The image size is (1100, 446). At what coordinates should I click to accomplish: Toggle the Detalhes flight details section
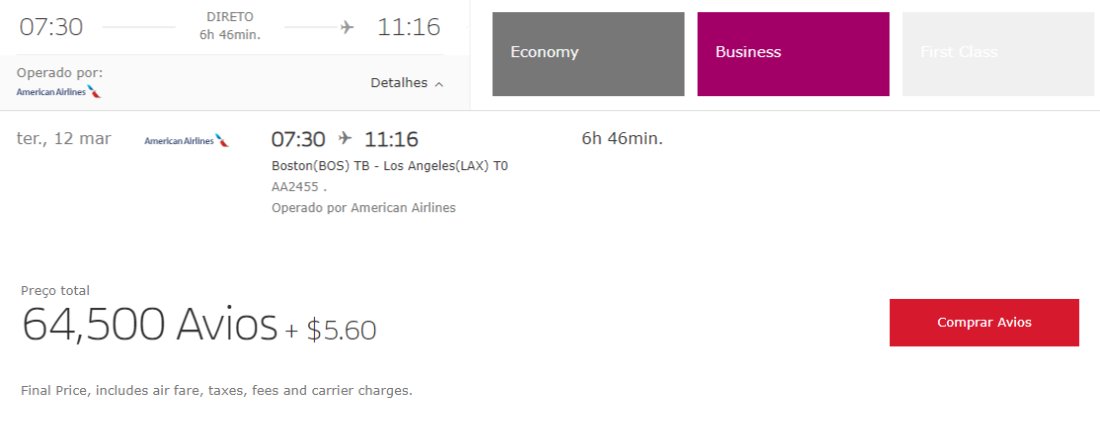[x=407, y=83]
